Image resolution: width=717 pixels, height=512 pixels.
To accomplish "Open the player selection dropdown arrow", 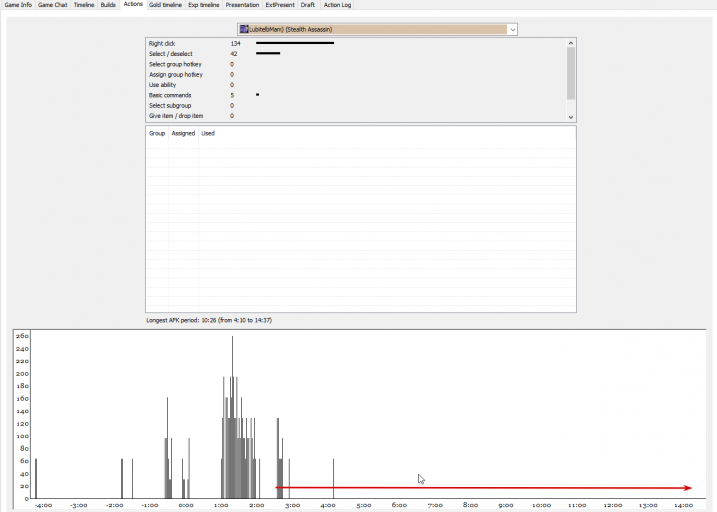I will click(x=513, y=29).
